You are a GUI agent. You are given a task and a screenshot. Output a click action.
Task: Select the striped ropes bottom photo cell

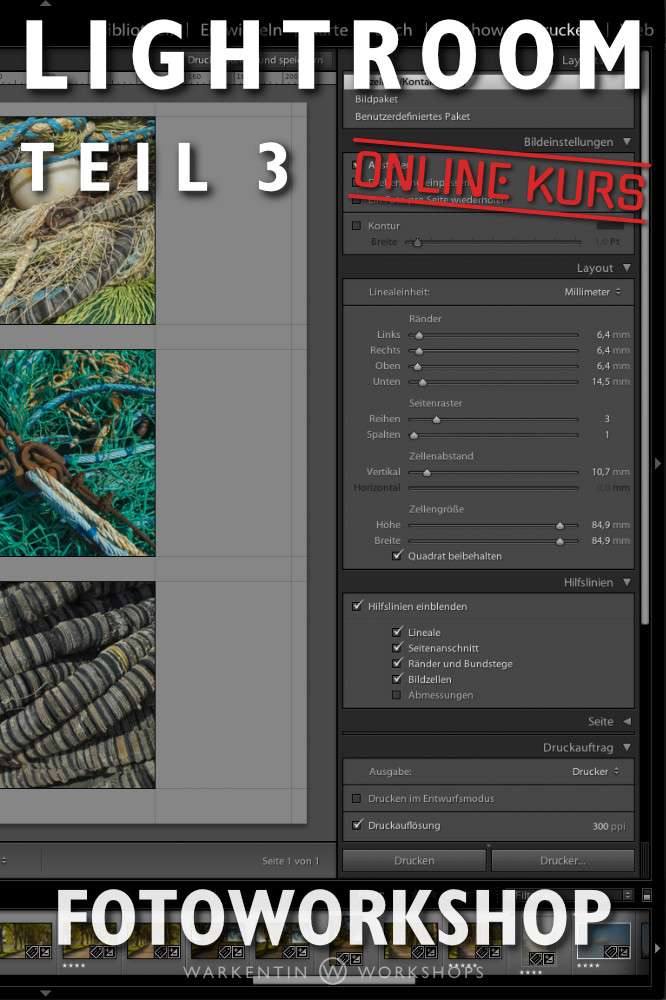(77, 684)
